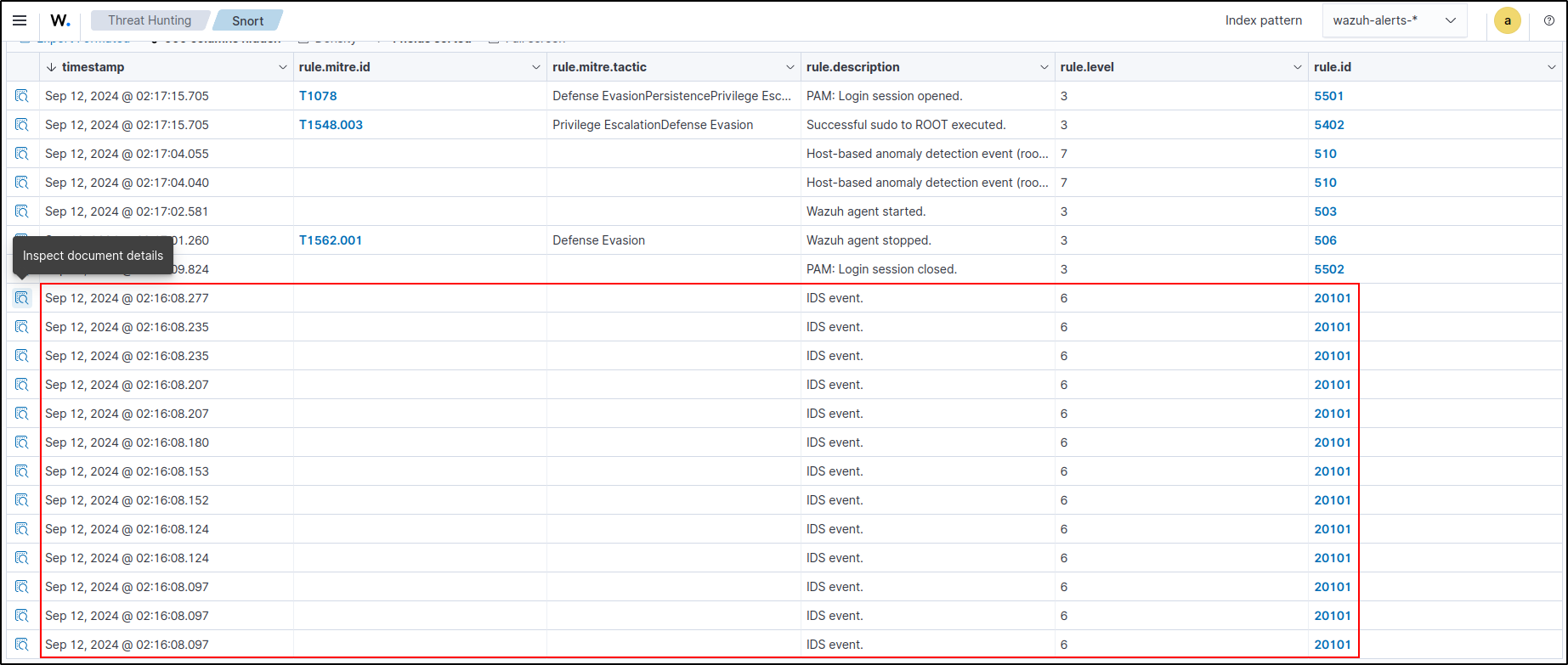The image size is (1568, 665).
Task: Select the "Privilege EscalationDefense Evasion" tactic cell
Action: coord(674,125)
